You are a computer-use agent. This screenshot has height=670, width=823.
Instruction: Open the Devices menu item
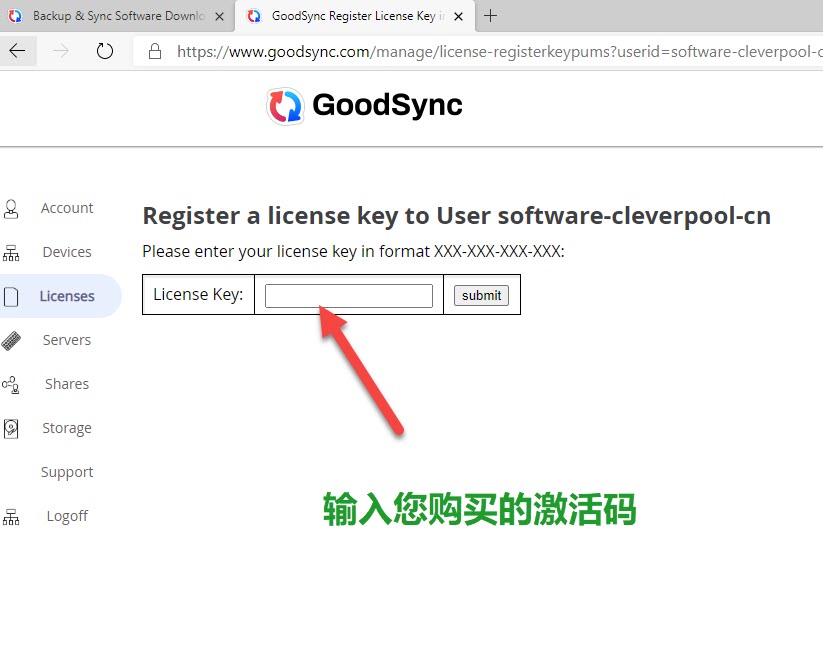[67, 252]
